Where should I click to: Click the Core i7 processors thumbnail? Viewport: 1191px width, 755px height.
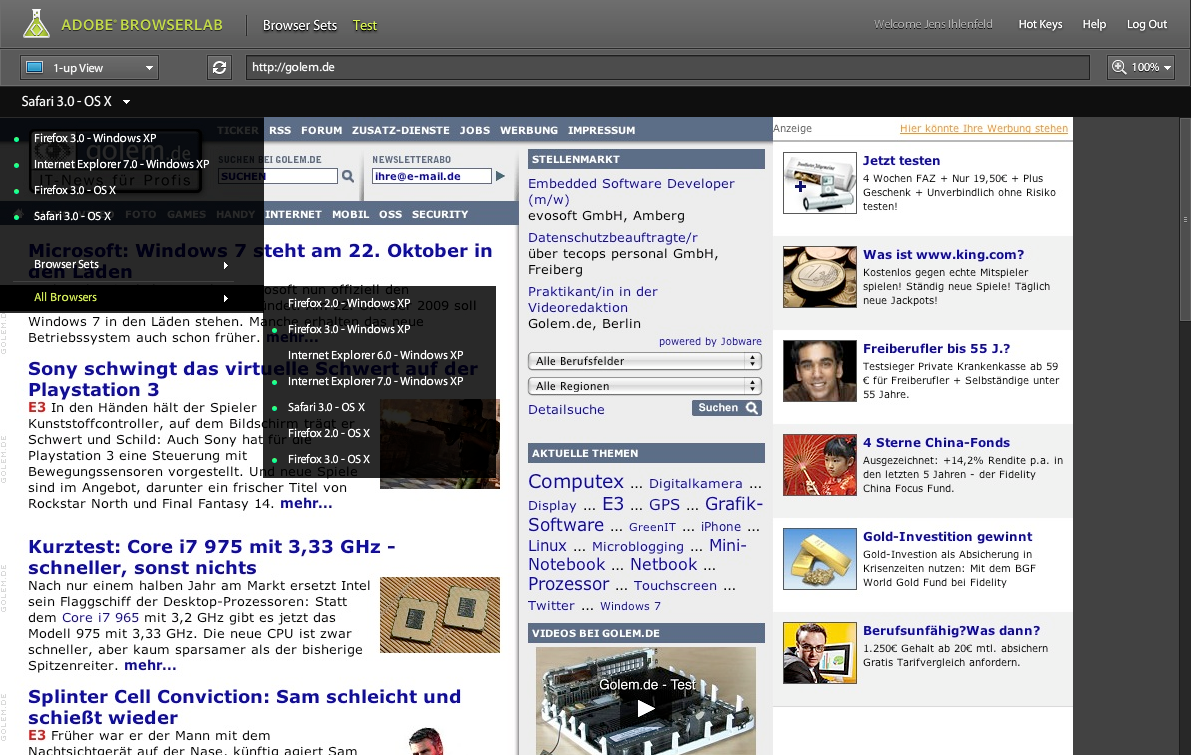440,614
